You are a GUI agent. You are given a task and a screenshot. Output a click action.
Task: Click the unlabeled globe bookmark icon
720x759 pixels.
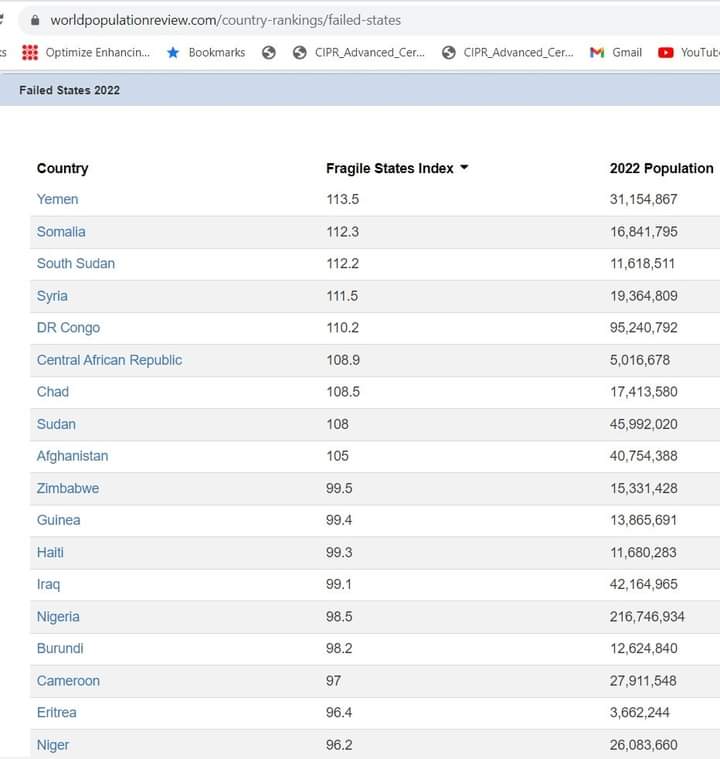[x=269, y=52]
